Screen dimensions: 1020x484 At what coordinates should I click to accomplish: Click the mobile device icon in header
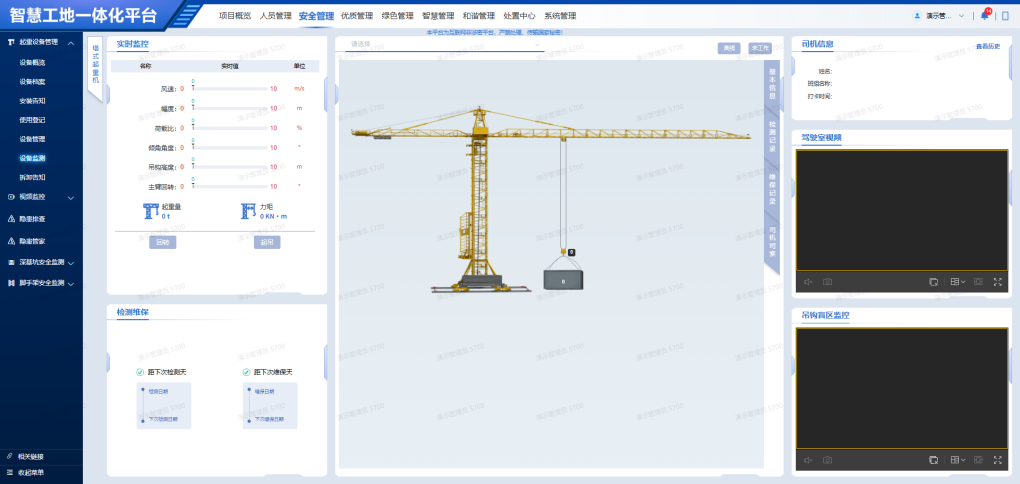[1005, 16]
